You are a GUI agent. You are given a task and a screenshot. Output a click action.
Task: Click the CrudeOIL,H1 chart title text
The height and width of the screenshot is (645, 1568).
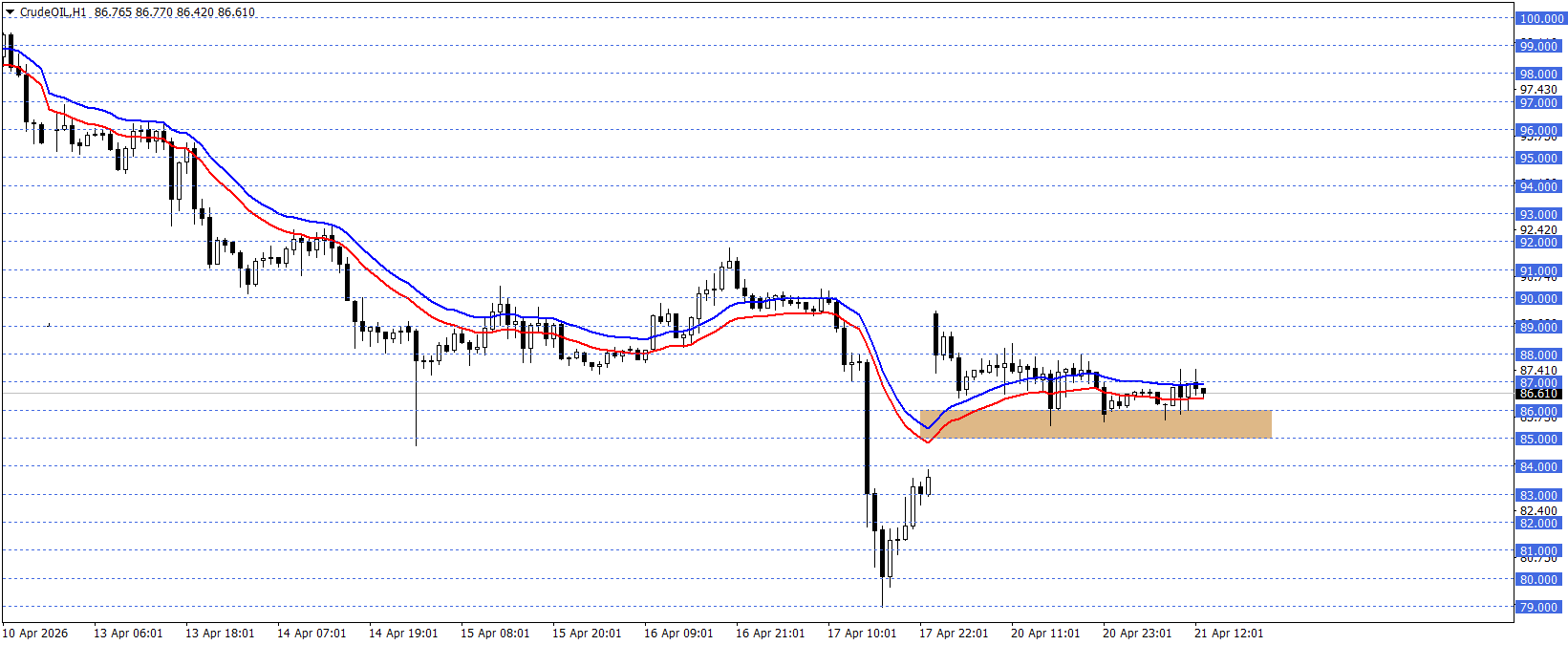54,12
